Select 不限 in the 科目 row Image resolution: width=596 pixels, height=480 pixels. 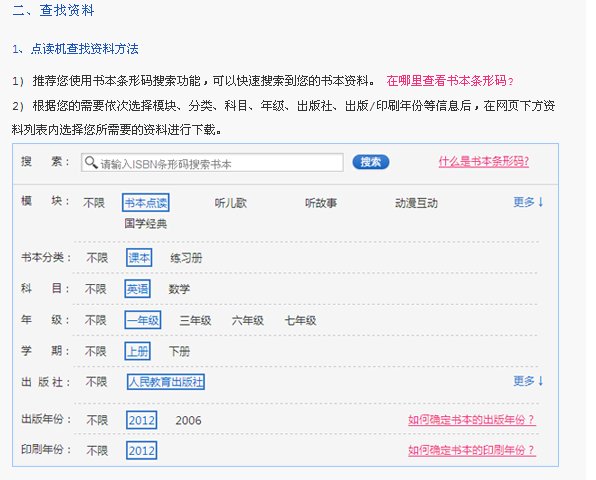click(x=95, y=289)
